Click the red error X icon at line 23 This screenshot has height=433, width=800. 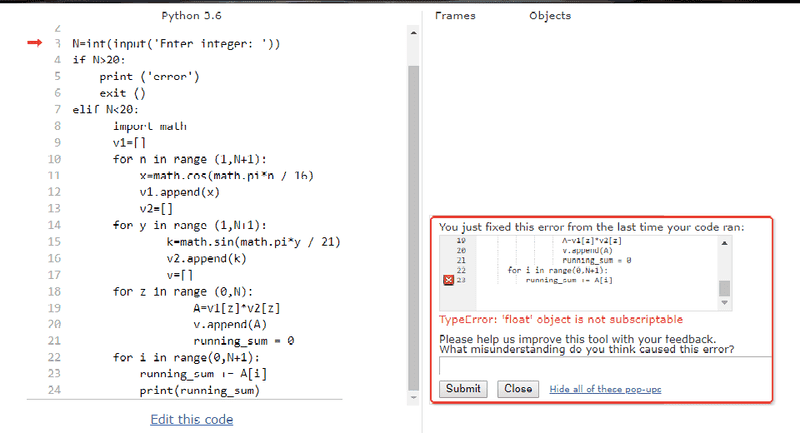click(x=448, y=280)
